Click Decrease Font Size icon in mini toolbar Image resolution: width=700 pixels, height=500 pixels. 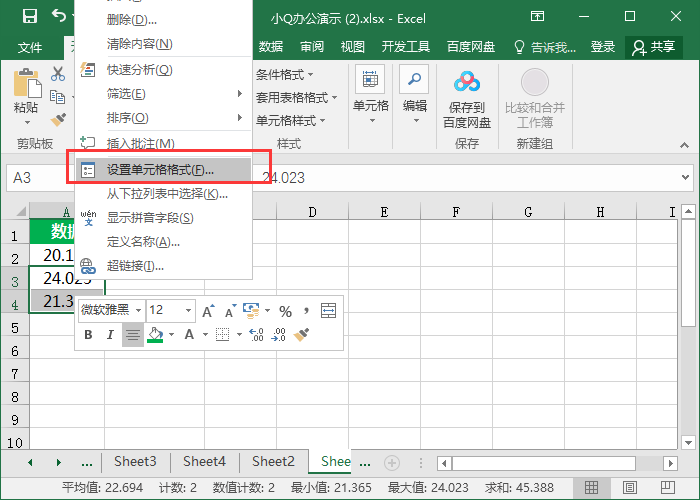(x=230, y=311)
